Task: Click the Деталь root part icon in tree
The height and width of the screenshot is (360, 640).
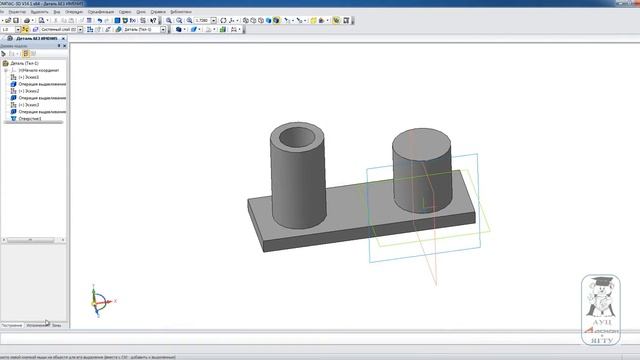Action: tap(5, 63)
